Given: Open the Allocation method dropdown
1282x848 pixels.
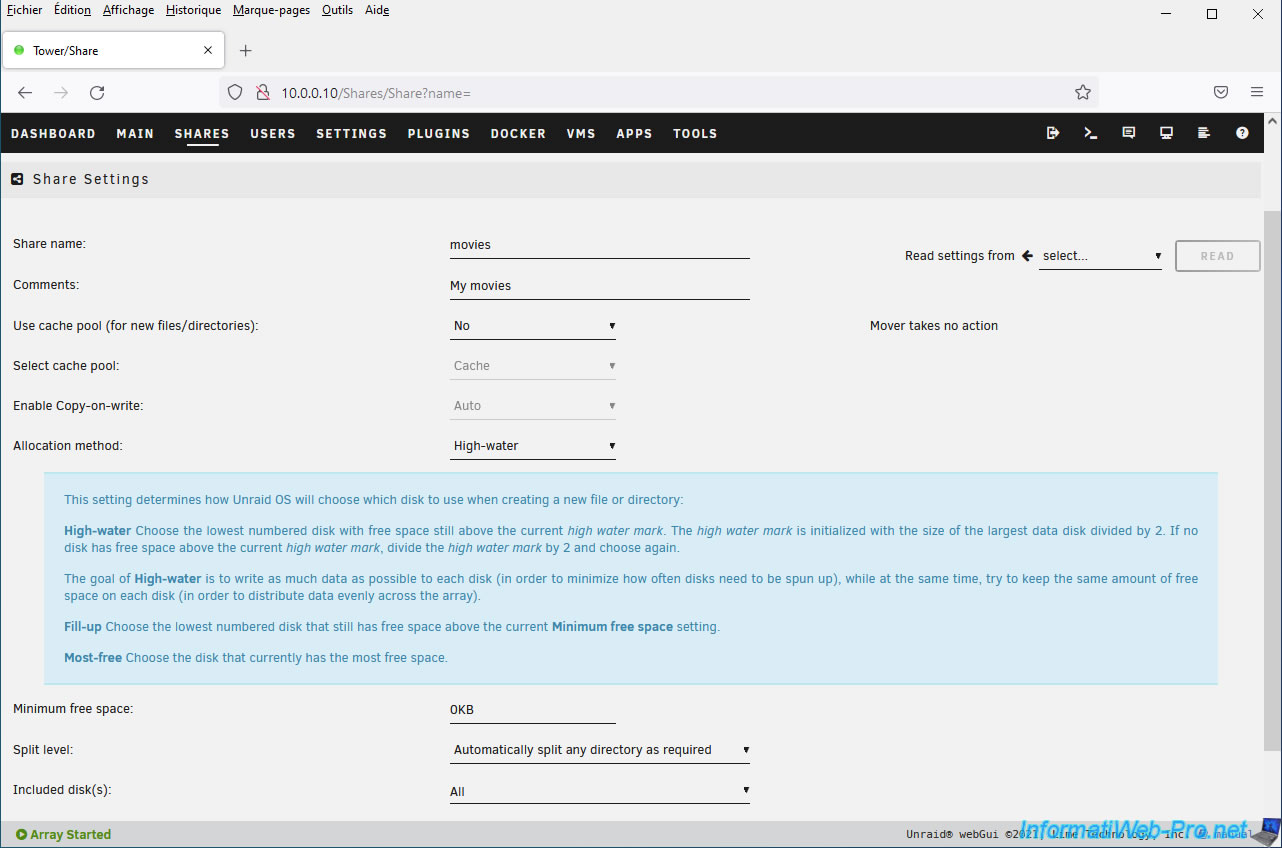Looking at the screenshot, I should coord(533,446).
